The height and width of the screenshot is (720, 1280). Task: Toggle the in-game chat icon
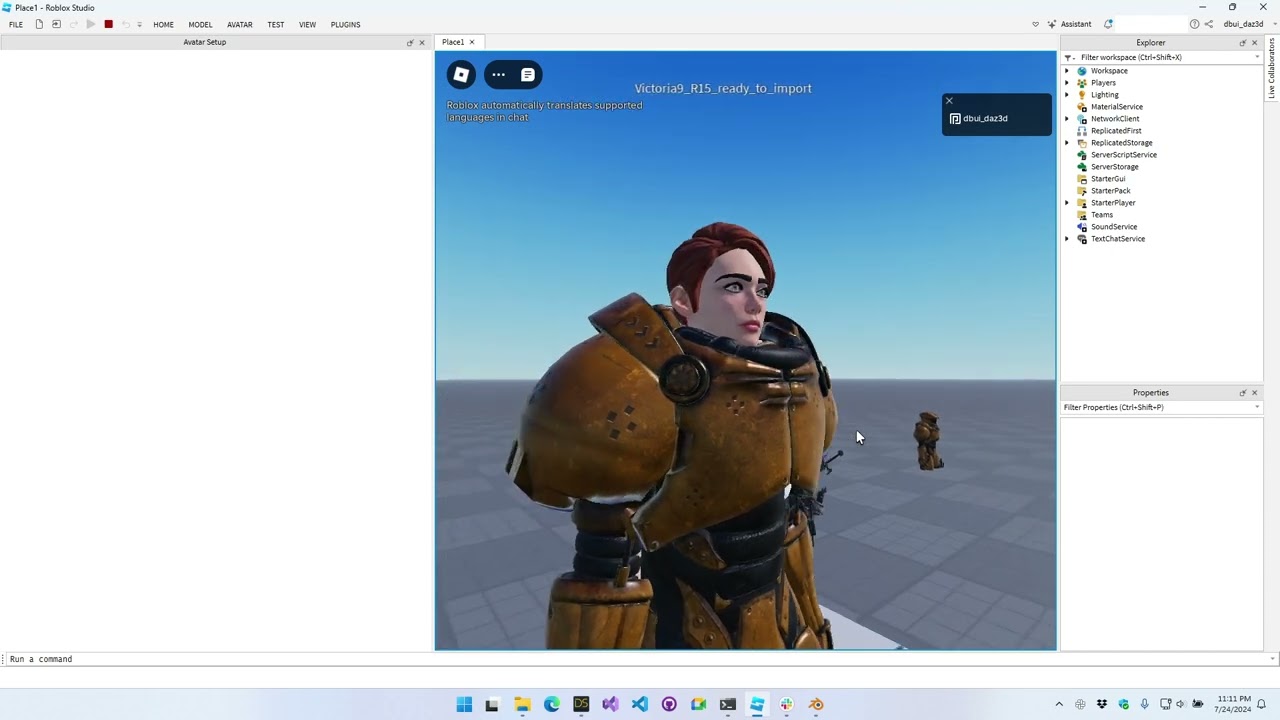528,74
